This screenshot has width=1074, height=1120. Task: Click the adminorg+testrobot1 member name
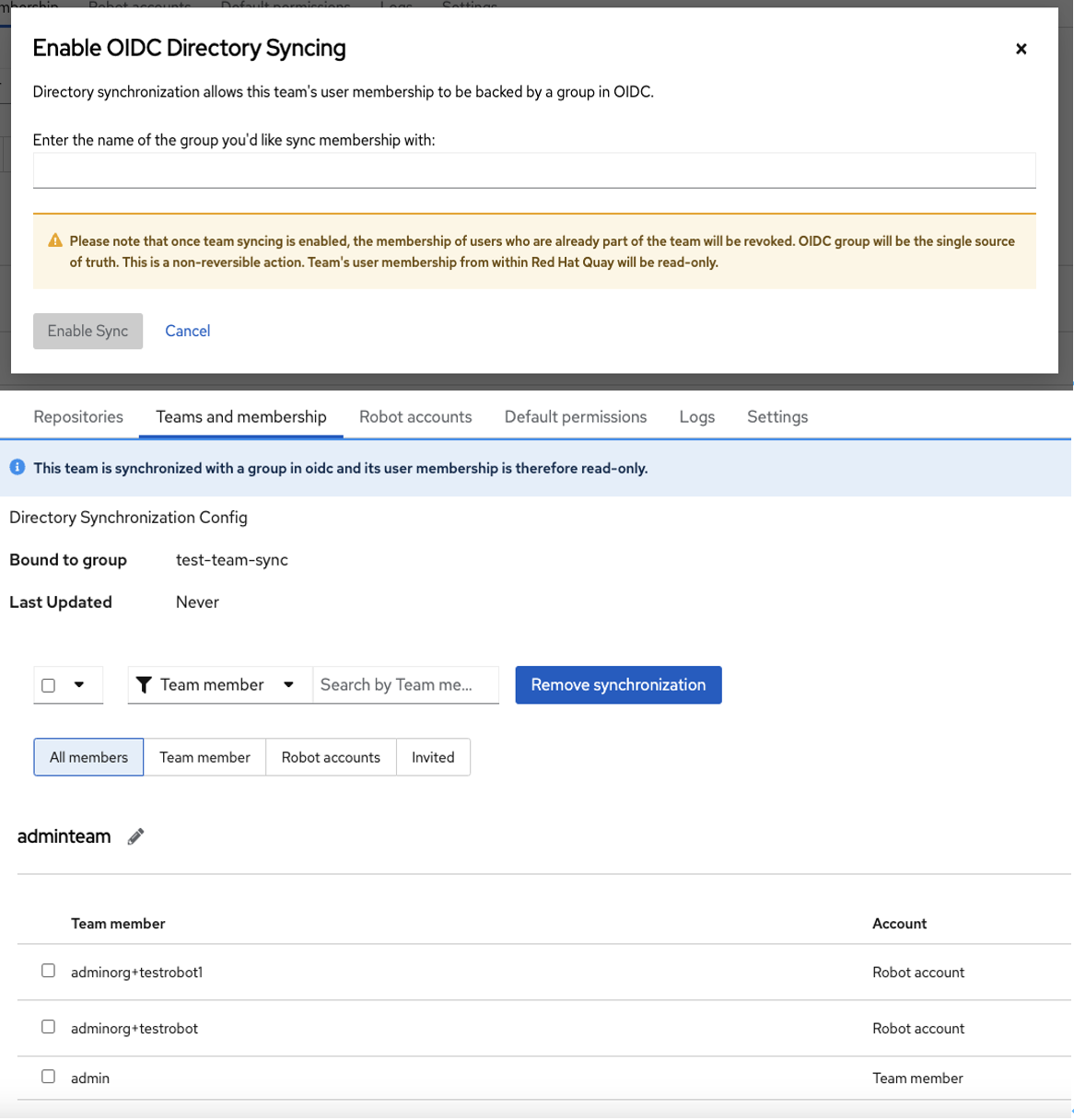coord(136,972)
